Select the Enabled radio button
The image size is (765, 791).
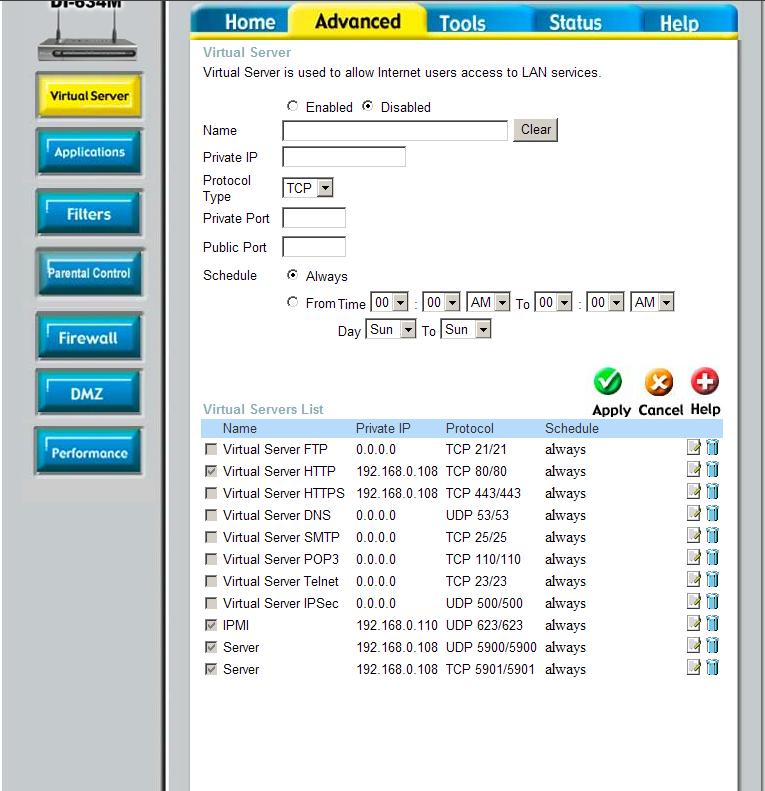point(293,106)
